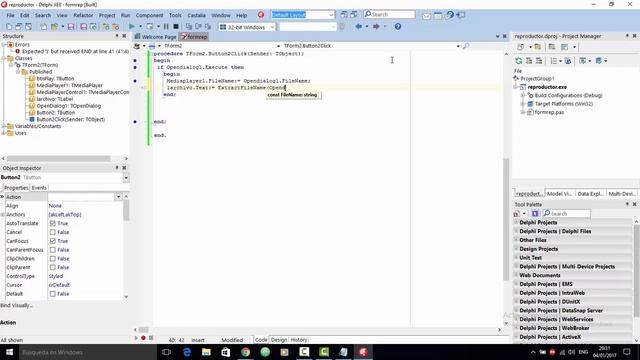Toggle the ClipParent property checkbox
This screenshot has width=640, height=360.
tap(53, 267)
